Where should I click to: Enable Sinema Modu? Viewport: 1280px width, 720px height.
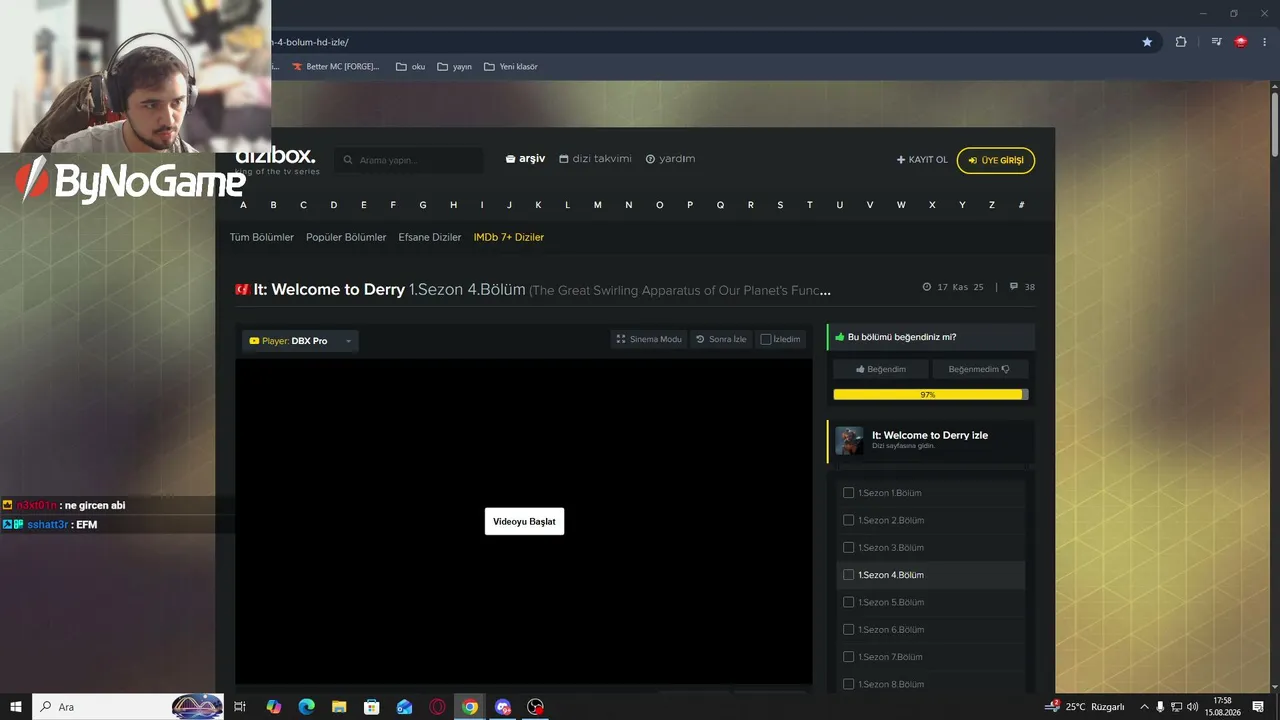click(649, 339)
